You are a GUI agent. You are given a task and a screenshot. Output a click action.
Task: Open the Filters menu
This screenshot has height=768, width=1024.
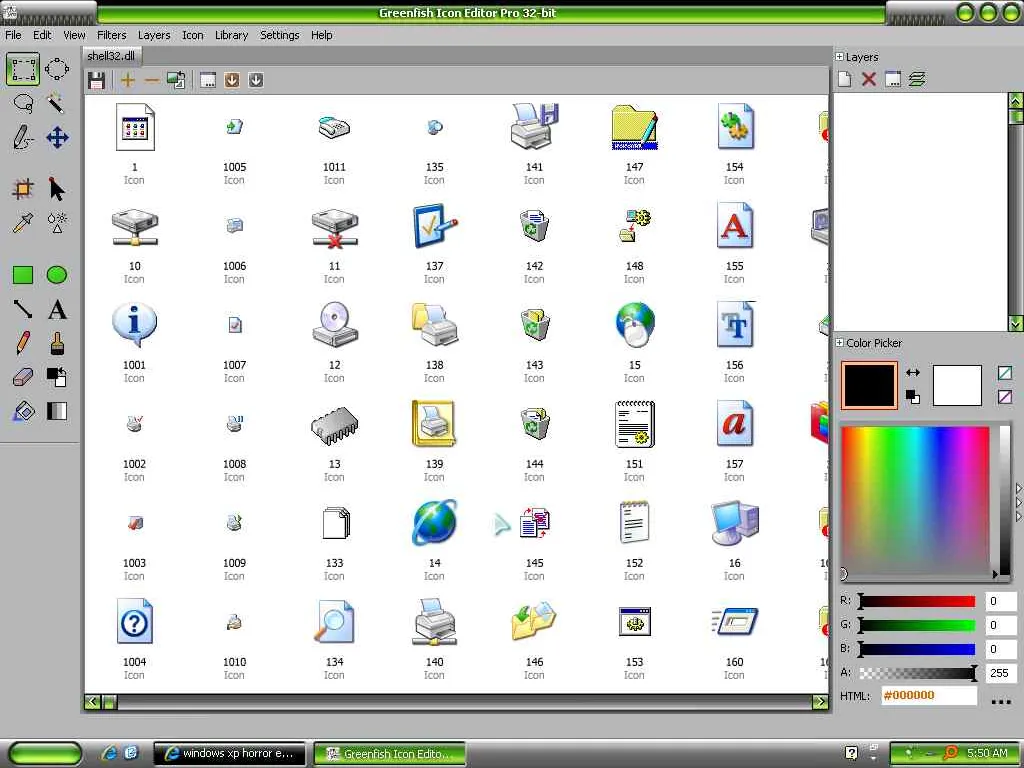point(112,35)
